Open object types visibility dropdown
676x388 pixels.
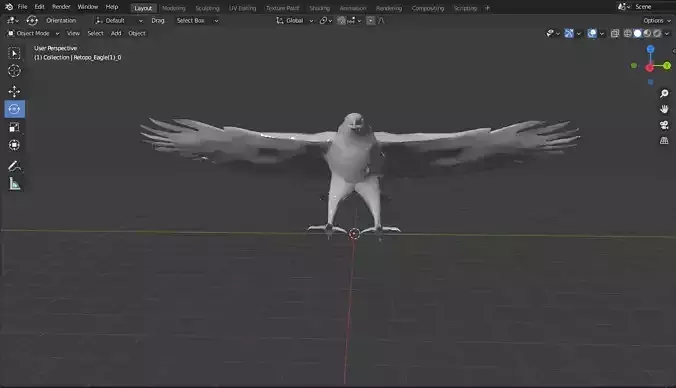[553, 33]
